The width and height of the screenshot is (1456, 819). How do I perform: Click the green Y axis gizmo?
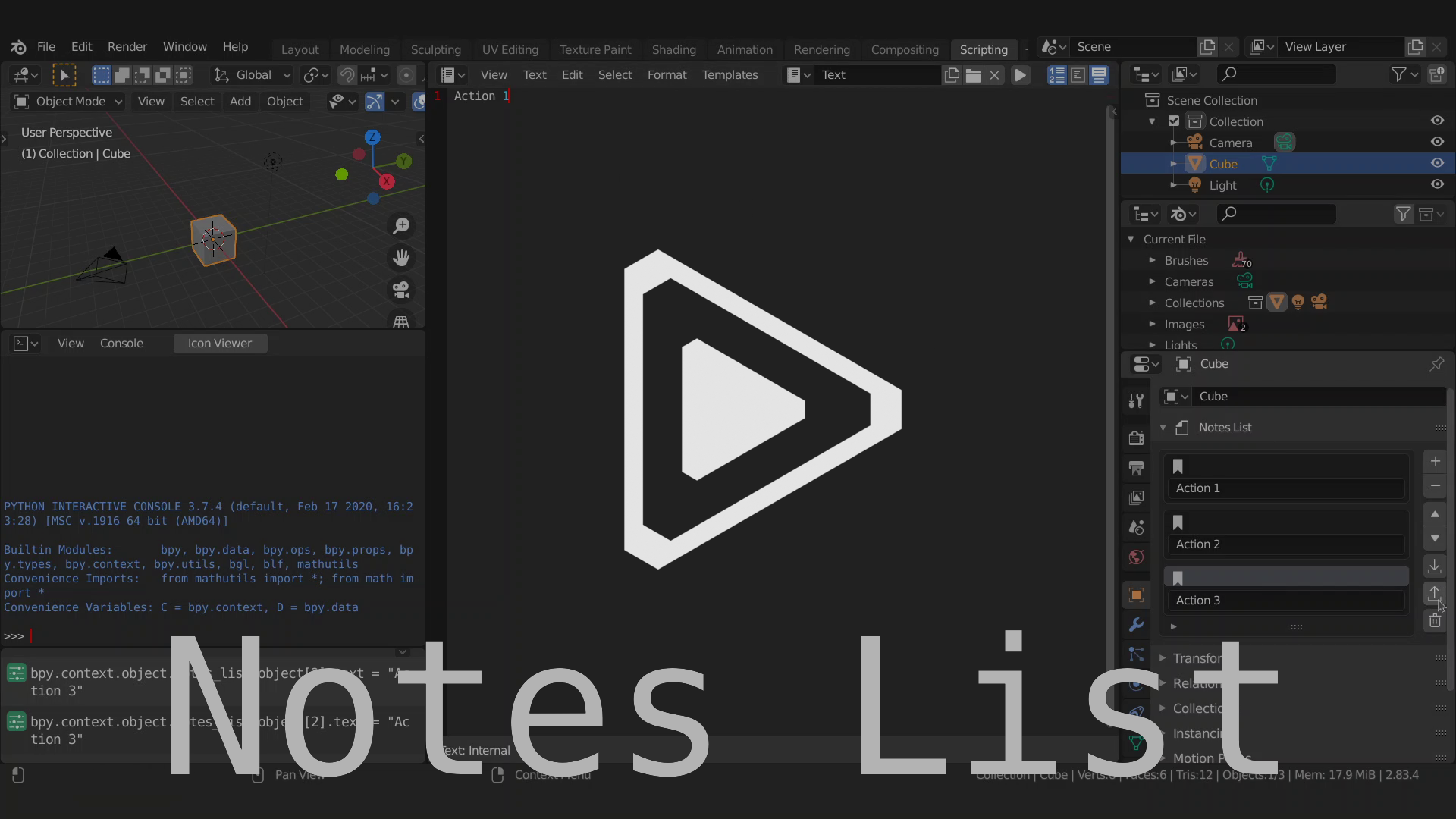[404, 161]
